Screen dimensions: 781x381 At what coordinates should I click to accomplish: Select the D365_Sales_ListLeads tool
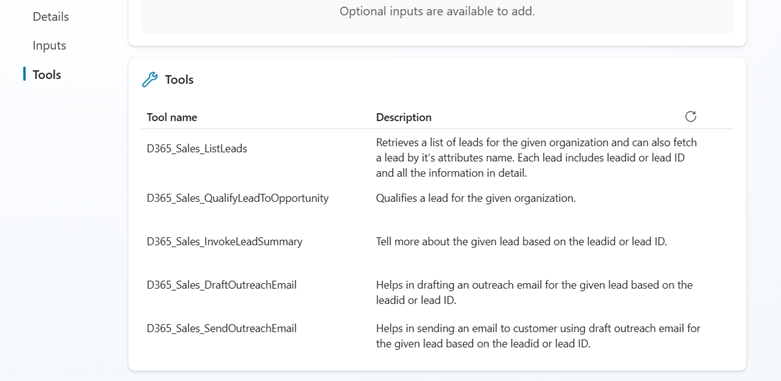pos(197,148)
